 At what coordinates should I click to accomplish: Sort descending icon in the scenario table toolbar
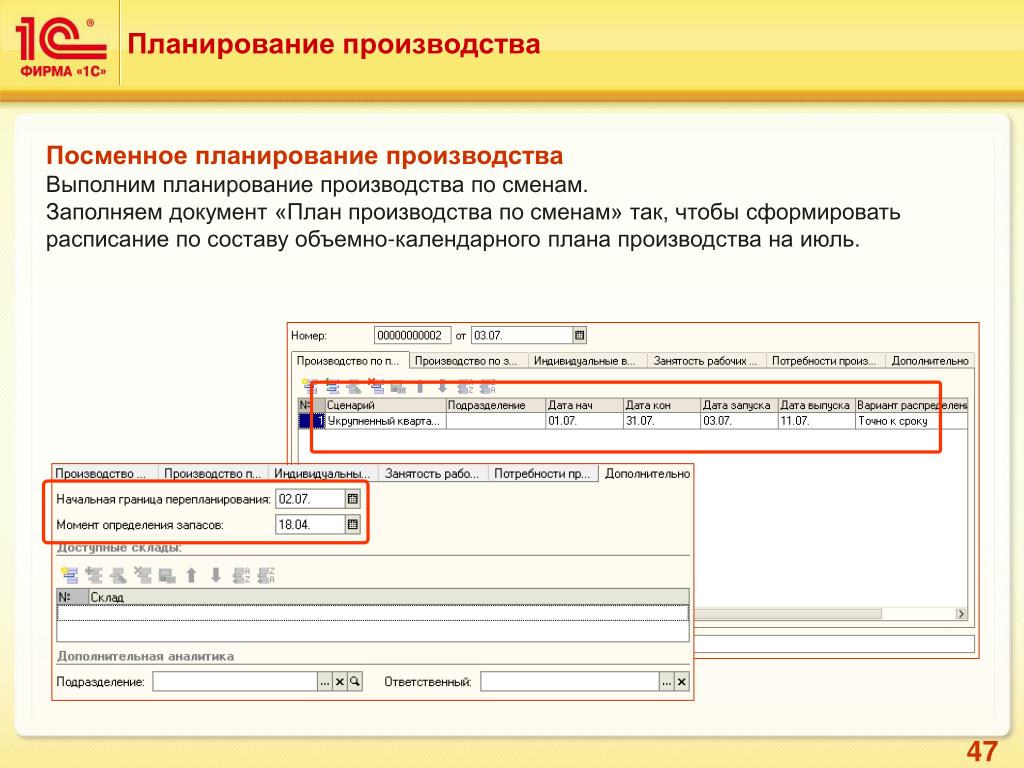pos(487,386)
